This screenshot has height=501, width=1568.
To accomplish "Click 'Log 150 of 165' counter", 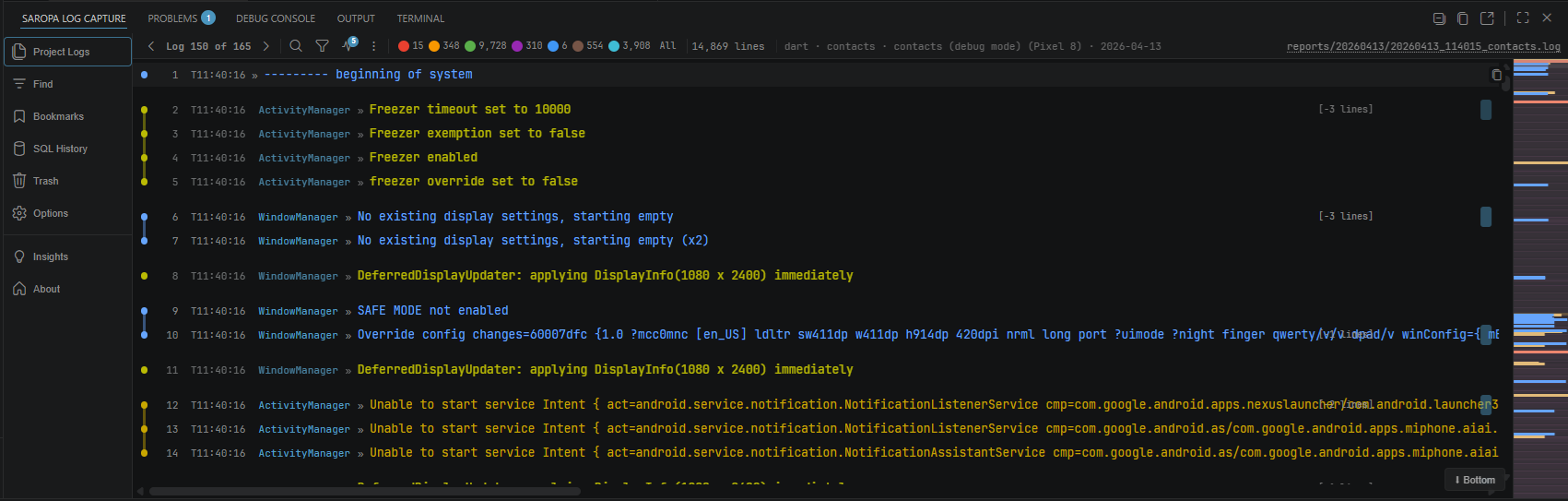I will click(x=208, y=46).
